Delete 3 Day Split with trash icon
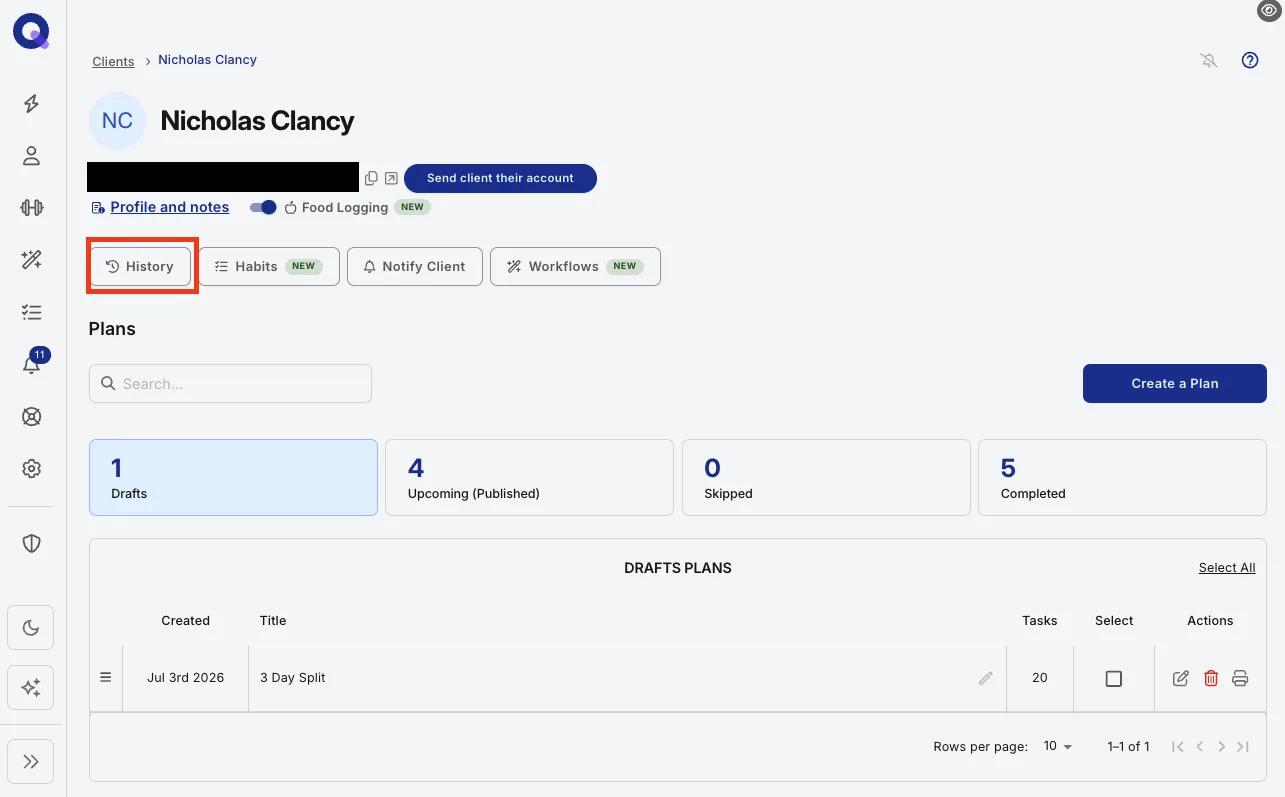1285x797 pixels. coord(1211,678)
